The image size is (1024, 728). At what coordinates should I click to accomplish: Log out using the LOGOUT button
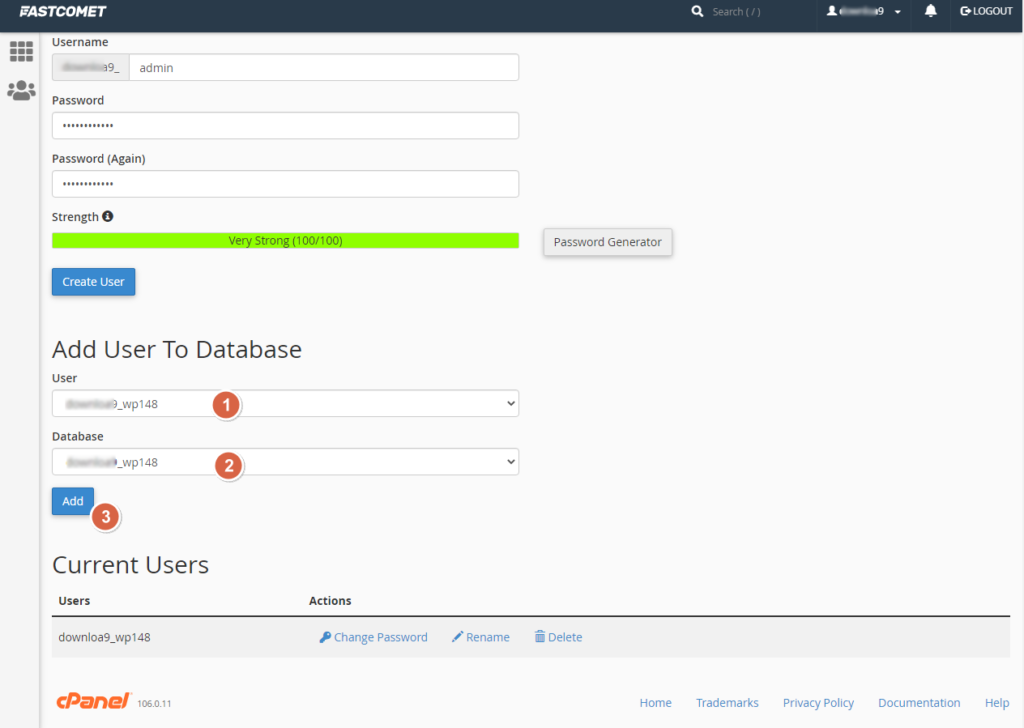(x=986, y=11)
